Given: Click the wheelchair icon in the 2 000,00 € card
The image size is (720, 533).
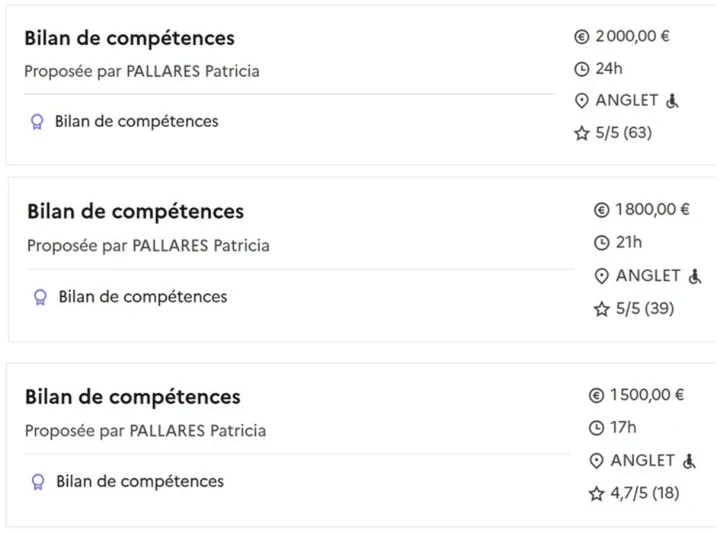Looking at the screenshot, I should 672,101.
